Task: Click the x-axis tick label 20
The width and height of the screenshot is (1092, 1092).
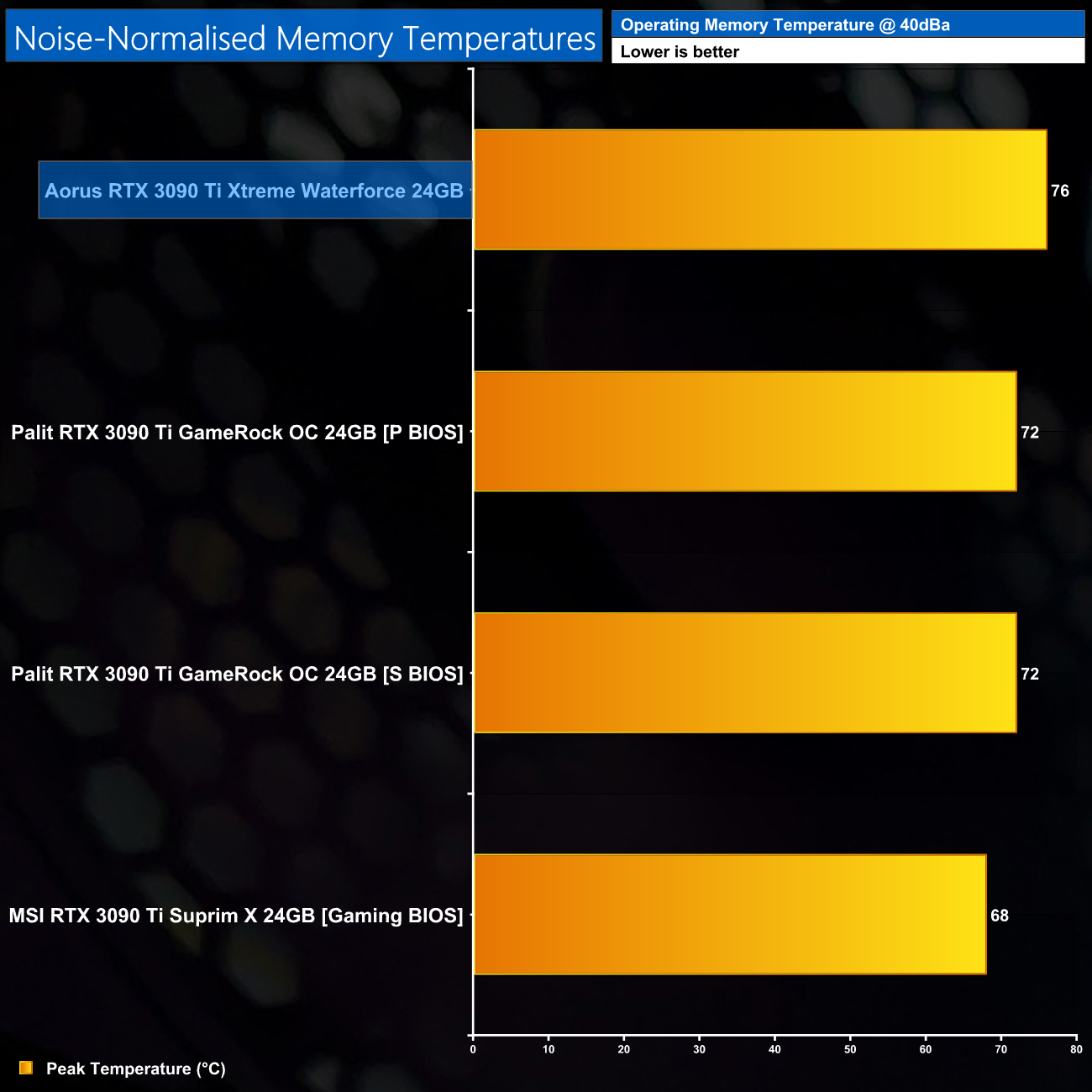Action: [624, 1049]
